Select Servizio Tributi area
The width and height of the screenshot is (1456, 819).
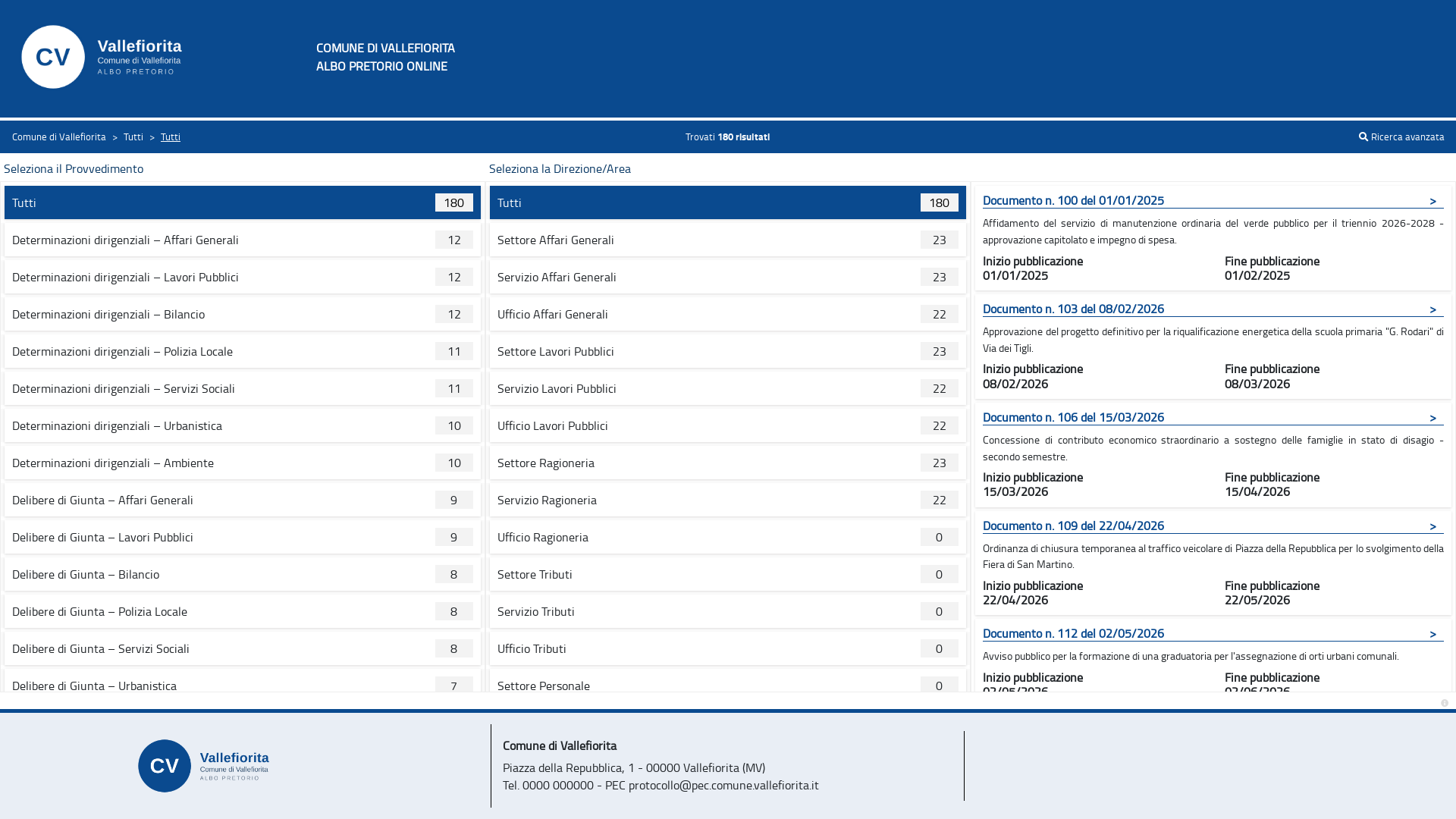tap(728, 611)
